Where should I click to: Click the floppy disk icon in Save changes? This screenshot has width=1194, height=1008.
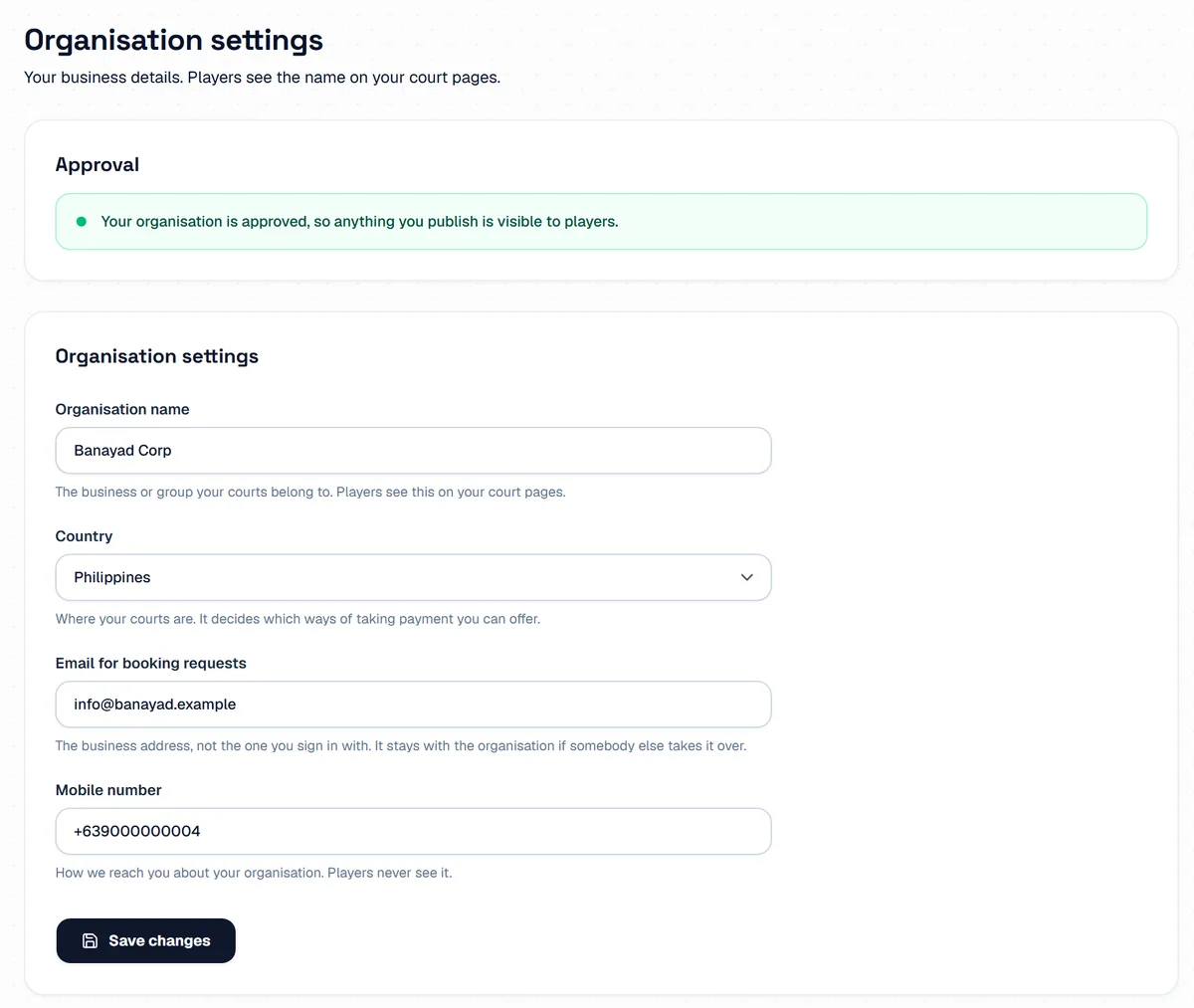coord(90,940)
